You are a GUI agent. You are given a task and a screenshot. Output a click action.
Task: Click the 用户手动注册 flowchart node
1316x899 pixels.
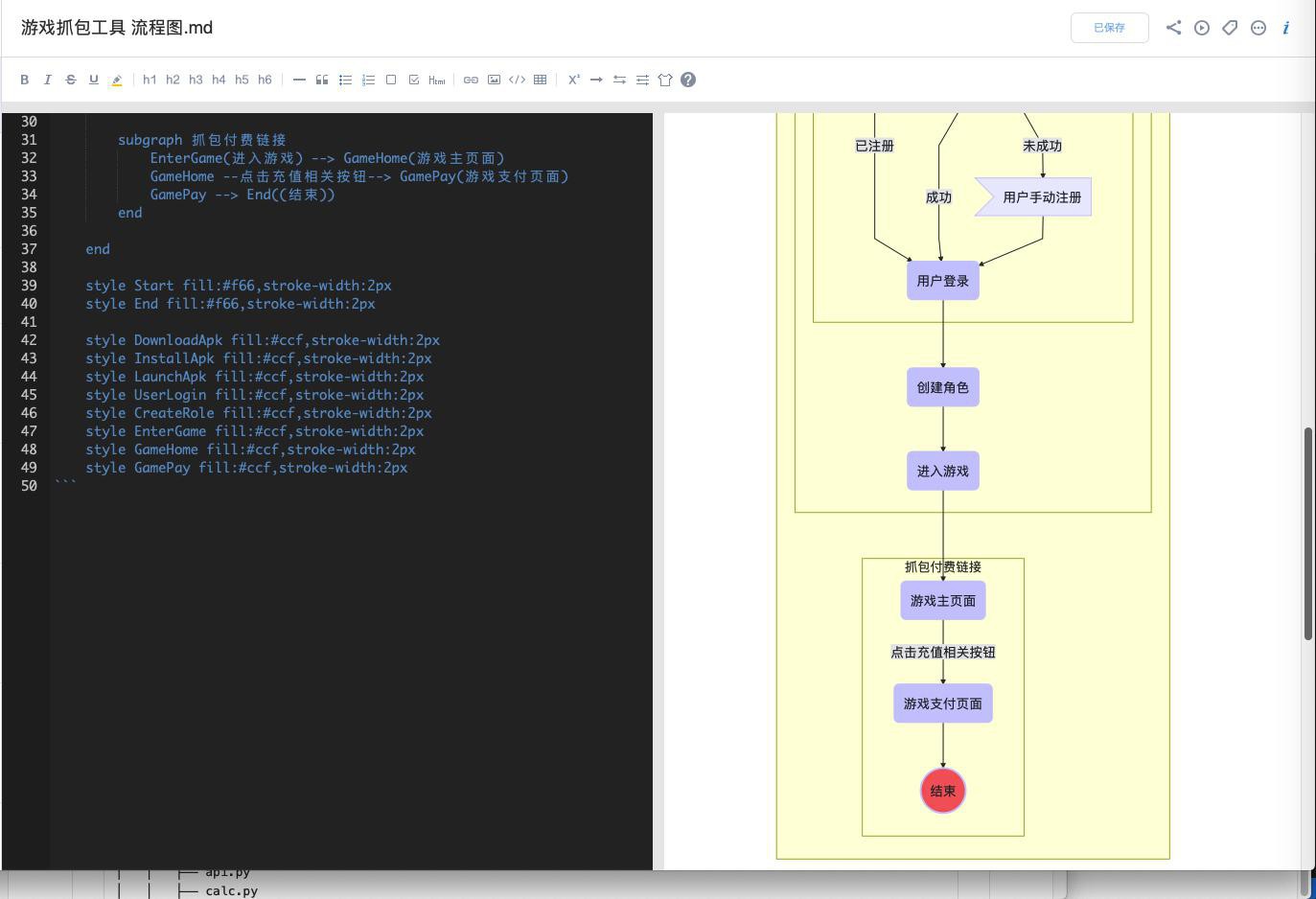[x=1033, y=197]
